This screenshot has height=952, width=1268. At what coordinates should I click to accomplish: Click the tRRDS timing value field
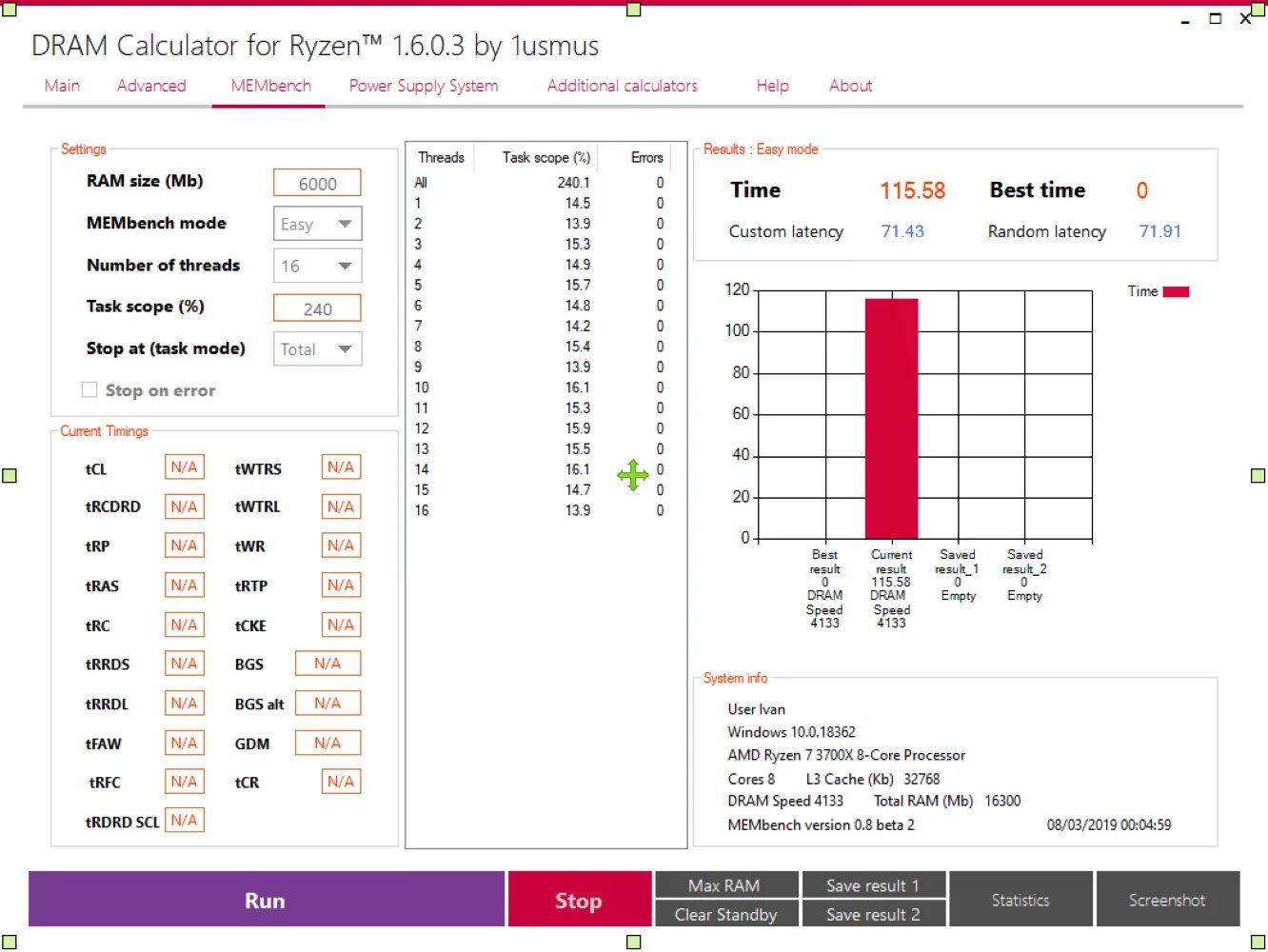pyautogui.click(x=185, y=664)
